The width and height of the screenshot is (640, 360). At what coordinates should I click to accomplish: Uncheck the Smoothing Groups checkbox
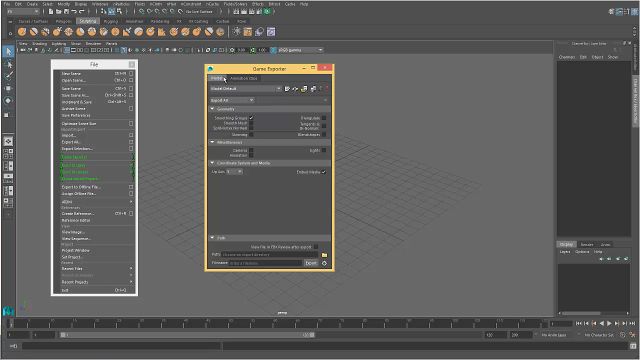click(251, 118)
